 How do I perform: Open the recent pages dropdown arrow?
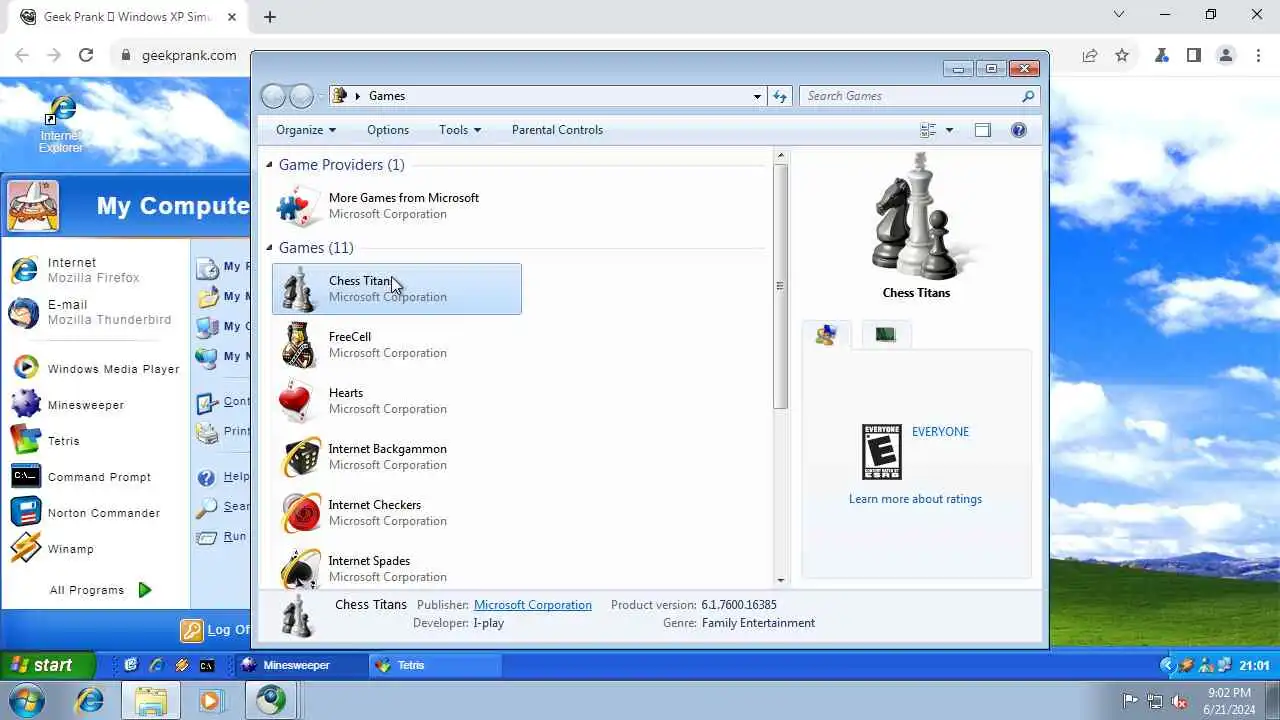click(x=321, y=96)
